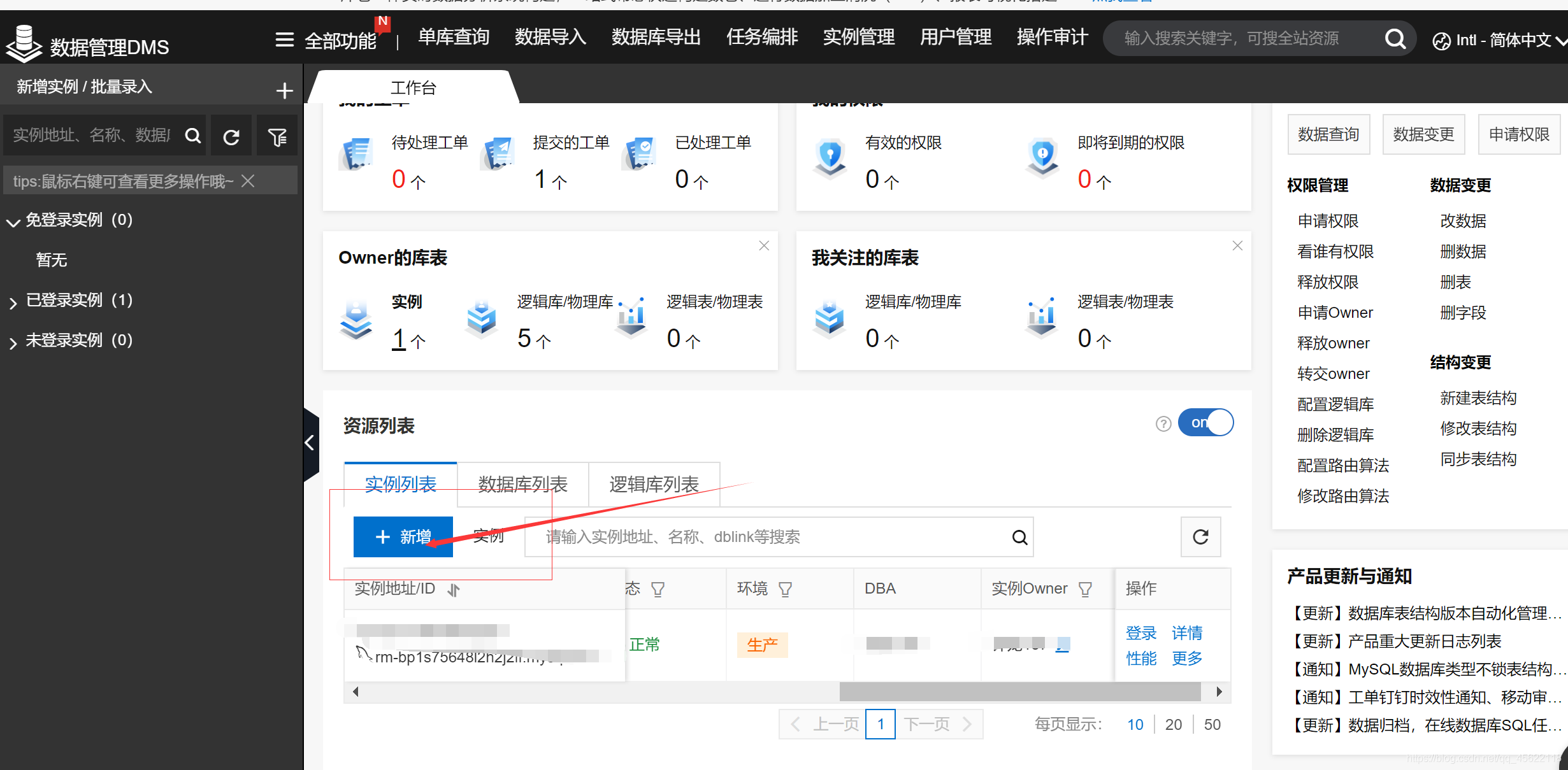Click the 登录 link in instance row

click(x=1140, y=632)
